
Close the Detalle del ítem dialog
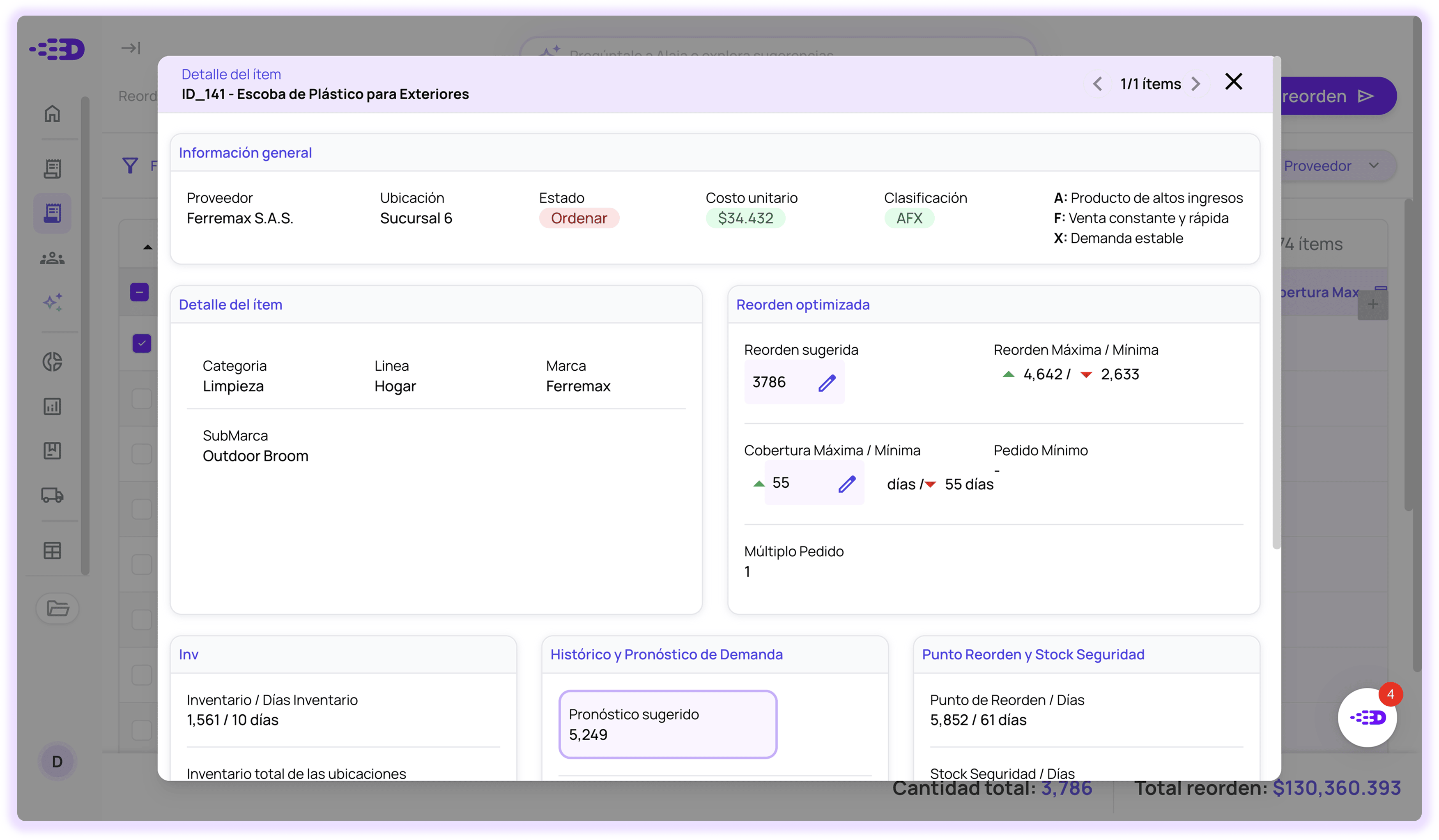(1233, 82)
